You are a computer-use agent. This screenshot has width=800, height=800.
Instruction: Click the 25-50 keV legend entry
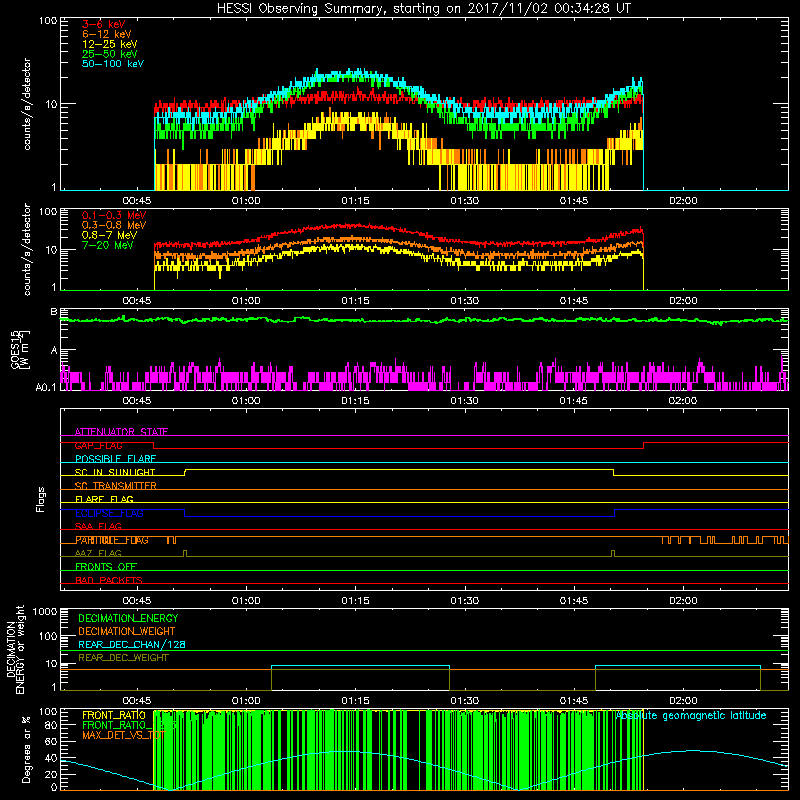point(110,54)
